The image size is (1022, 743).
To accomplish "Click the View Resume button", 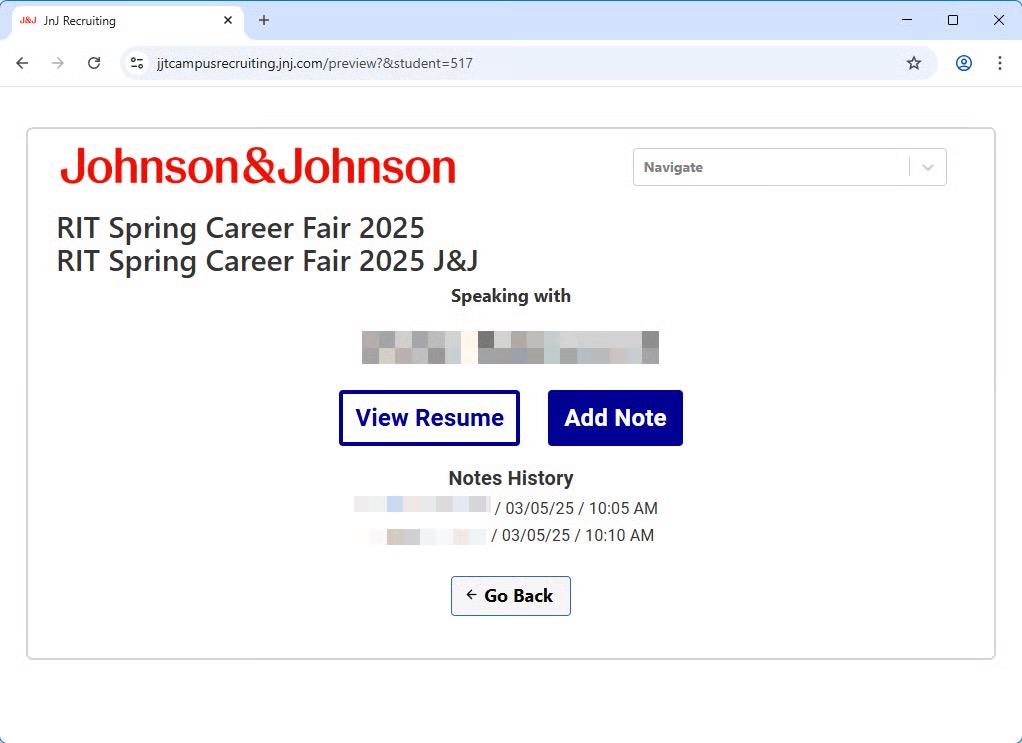I will pos(430,418).
